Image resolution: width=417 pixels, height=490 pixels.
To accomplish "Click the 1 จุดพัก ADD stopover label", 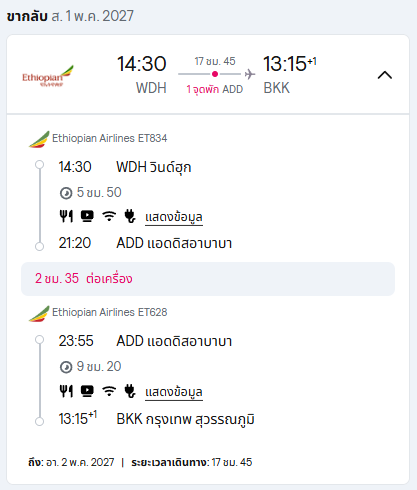I will (215, 89).
